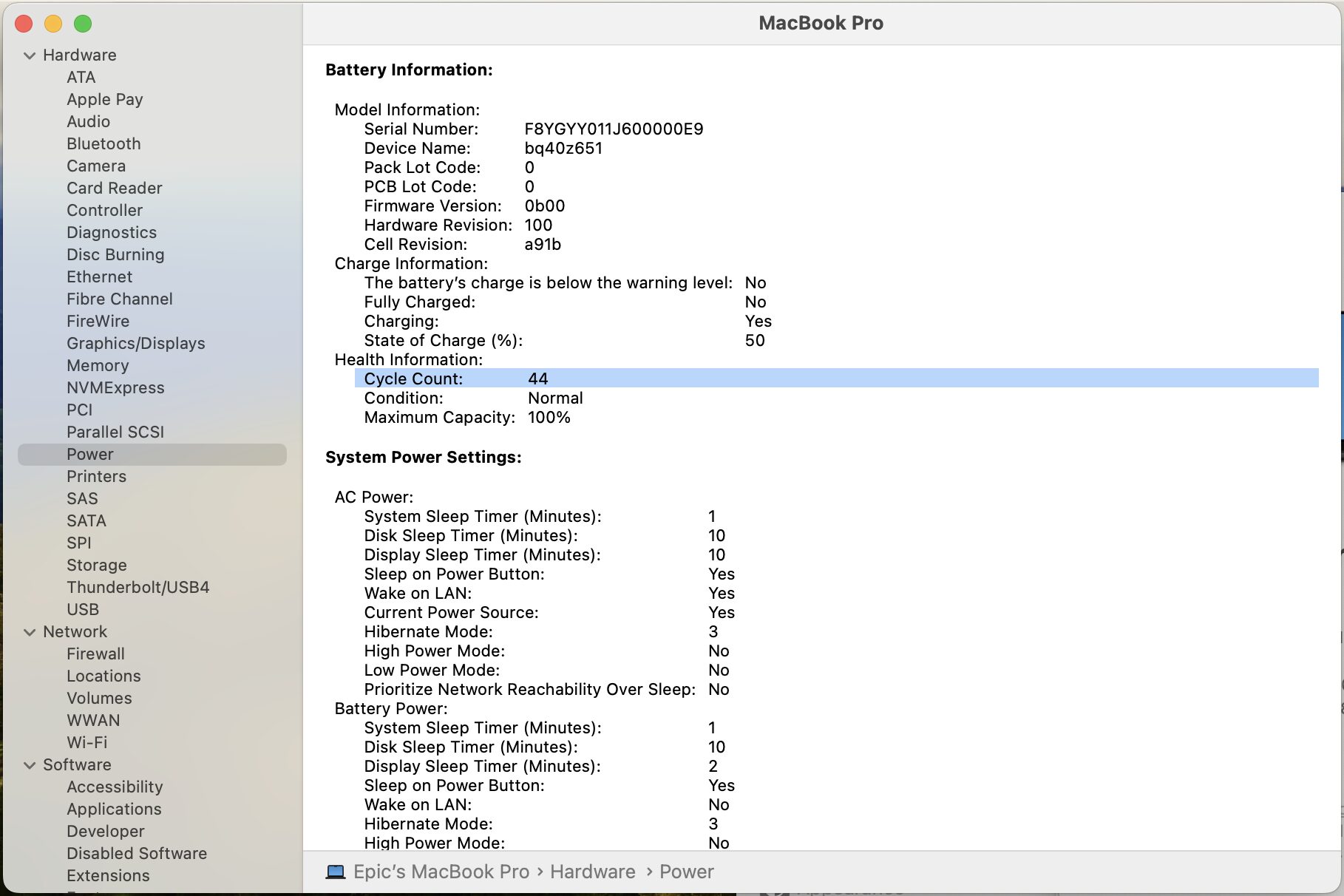
Task: Select Thunderbolt/USB4 in the sidebar
Action: coord(138,587)
